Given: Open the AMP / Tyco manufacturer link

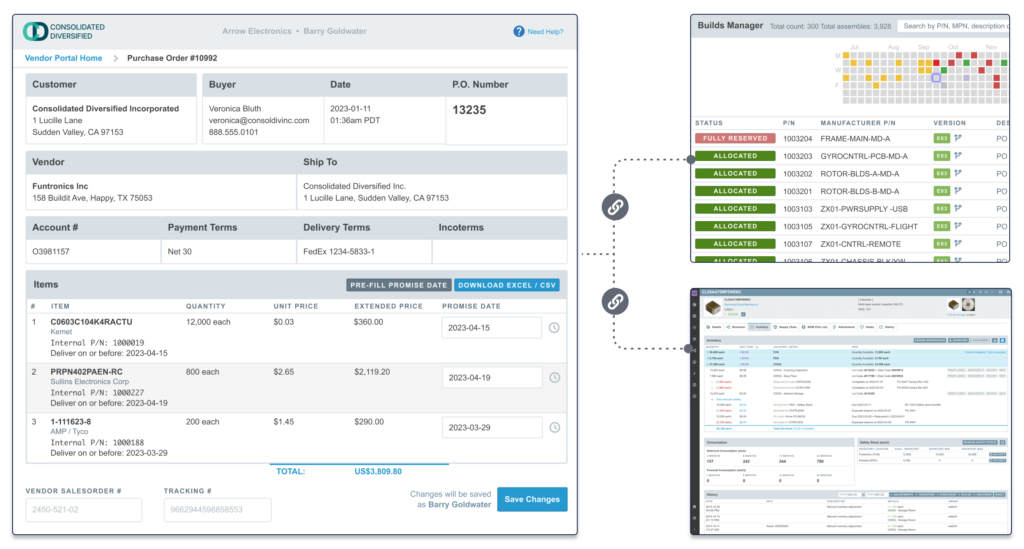Looking at the screenshot, I should point(69,431).
